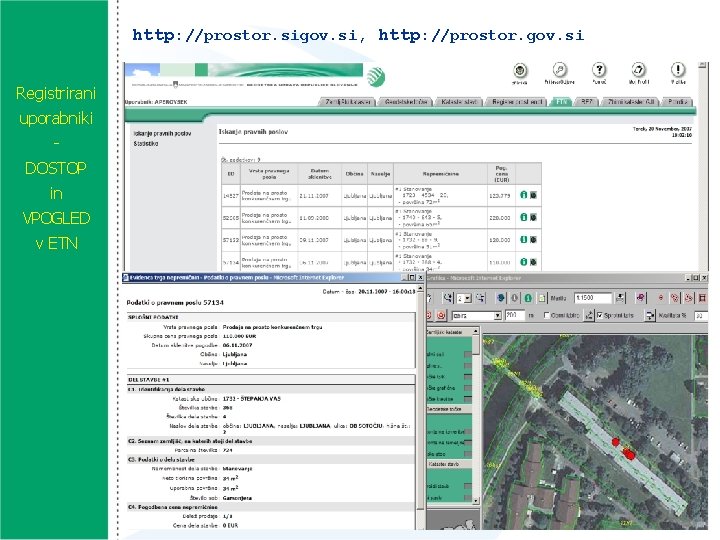Click map icon in row 52005
The height and width of the screenshot is (540, 720).
click(533, 217)
